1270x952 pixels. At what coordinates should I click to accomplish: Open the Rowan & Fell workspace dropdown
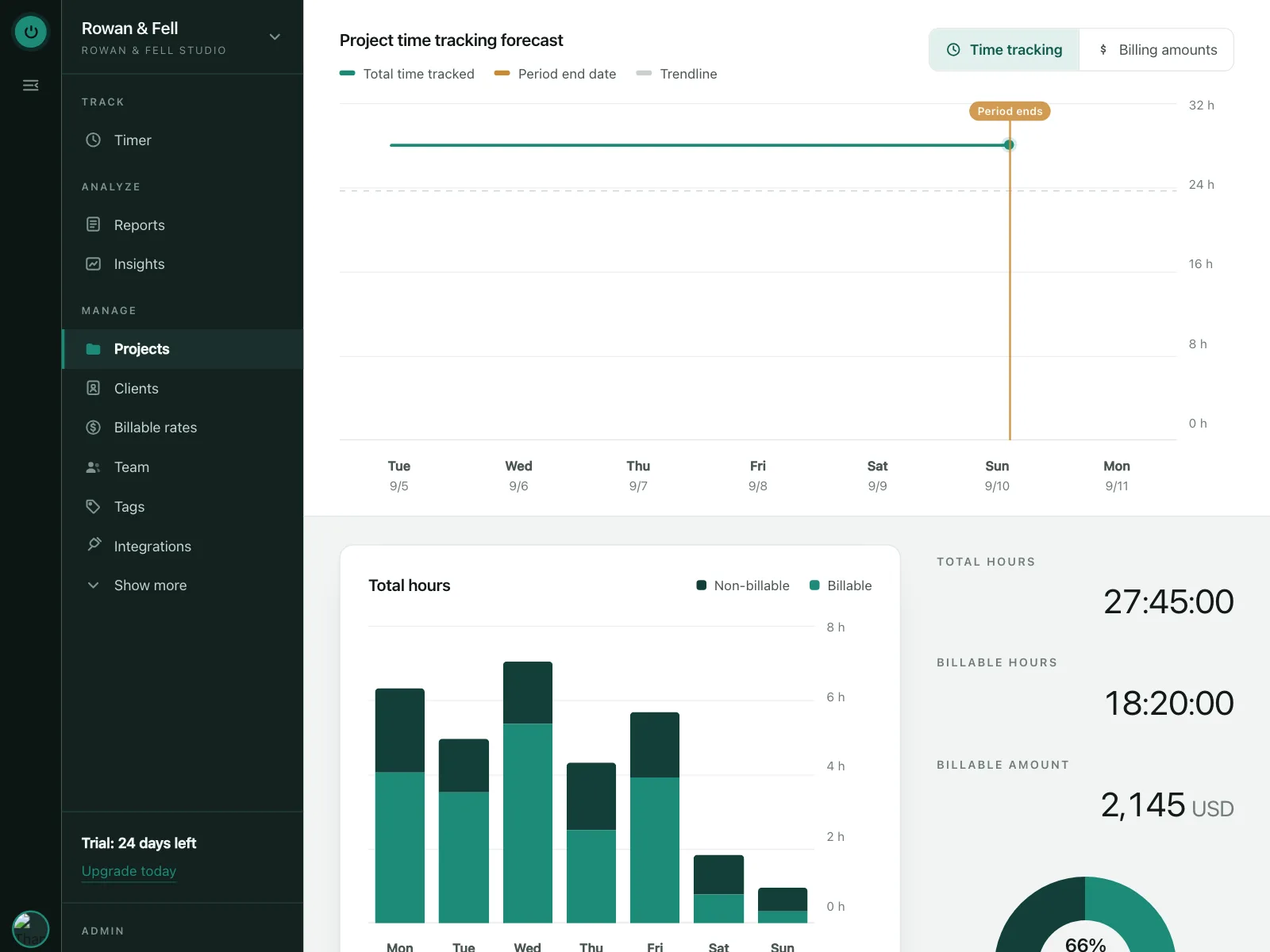click(183, 37)
